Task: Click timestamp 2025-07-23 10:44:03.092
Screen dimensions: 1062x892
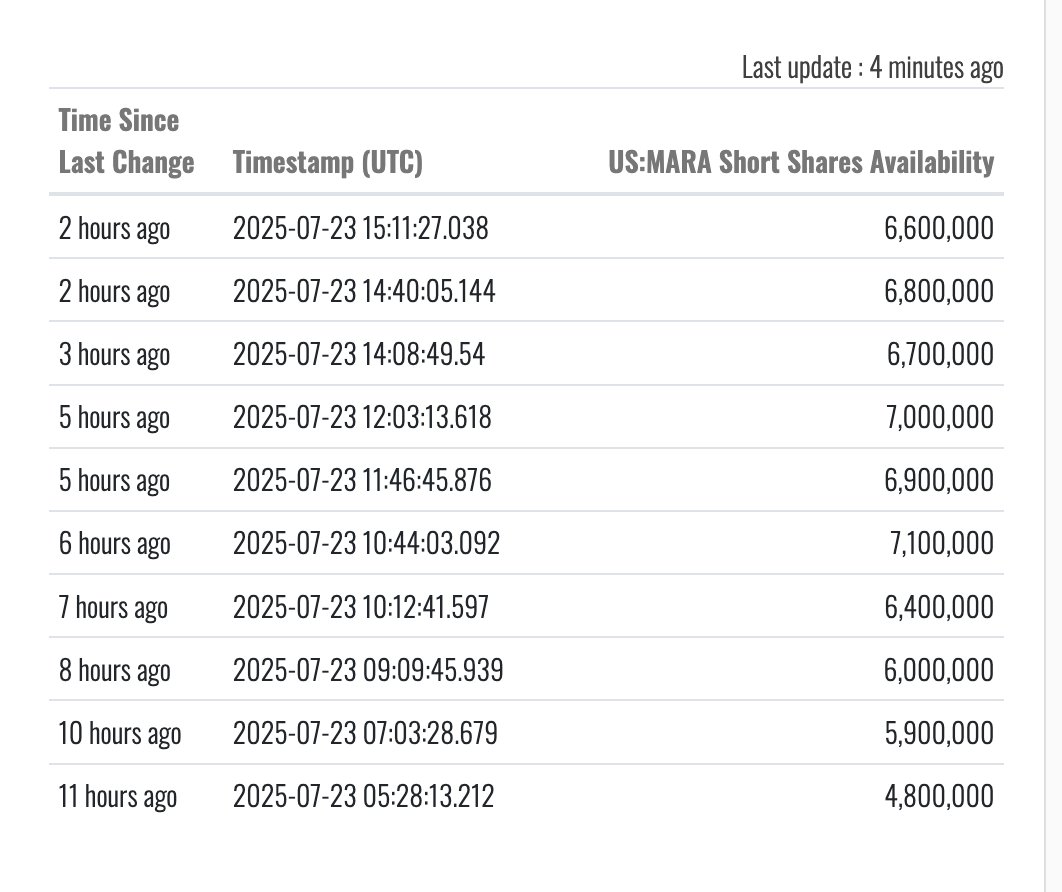Action: click(x=366, y=543)
